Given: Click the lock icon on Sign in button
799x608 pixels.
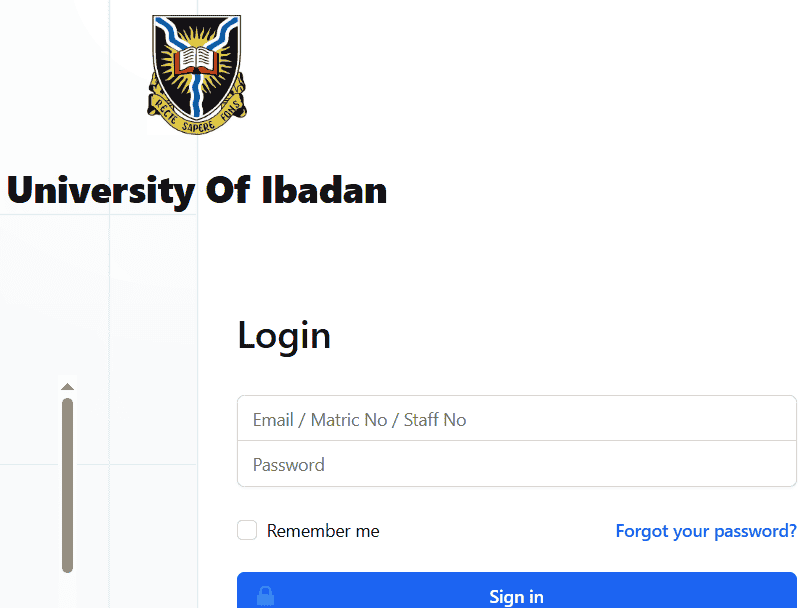Looking at the screenshot, I should pos(265,596).
